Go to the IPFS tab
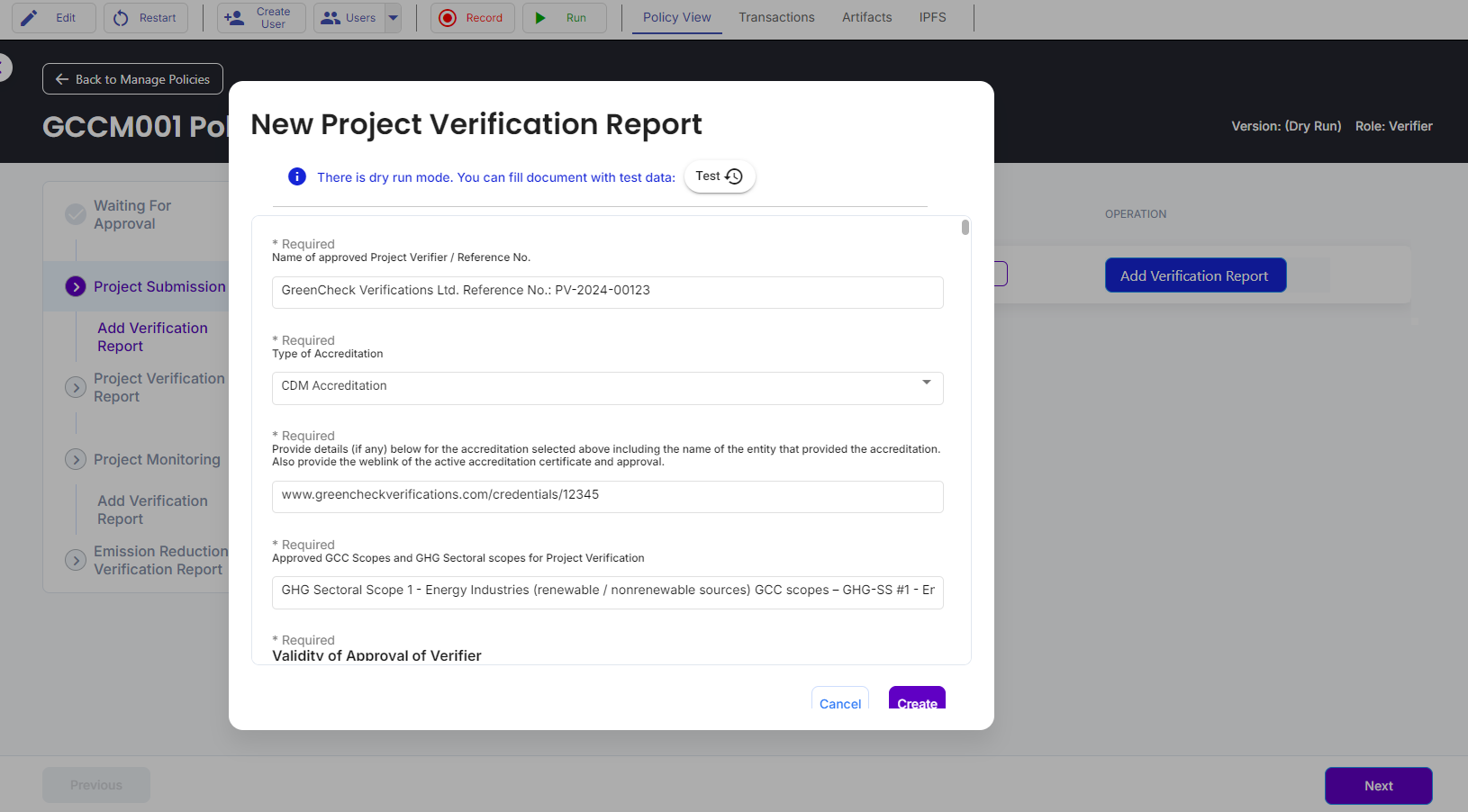This screenshot has width=1468, height=812. (x=932, y=17)
